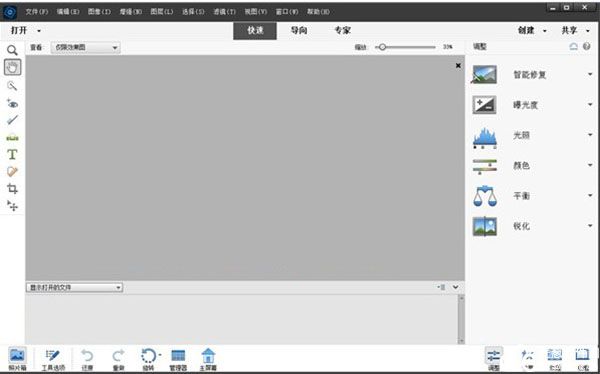
Task: Open the File (文件) menu
Action: pyautogui.click(x=37, y=12)
